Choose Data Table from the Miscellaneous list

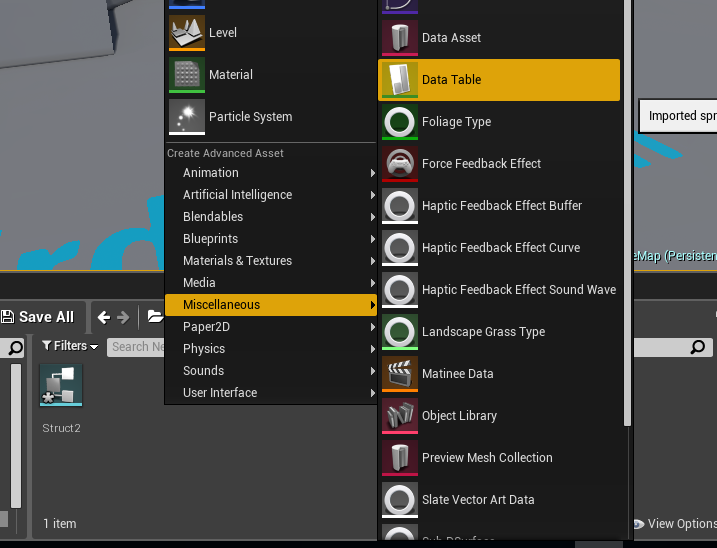coord(499,80)
